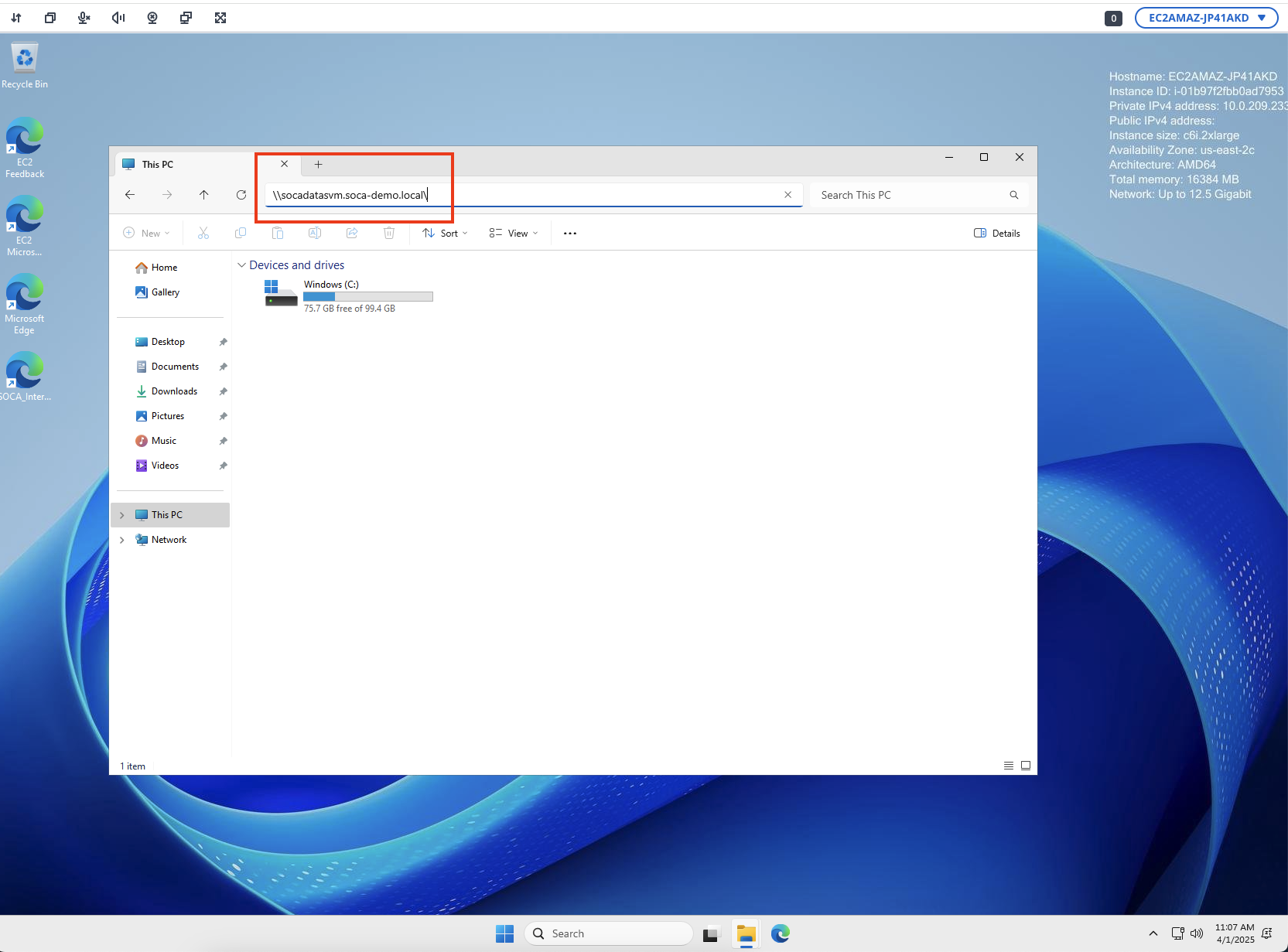
Task: Open the View dropdown
Action: 514,234
